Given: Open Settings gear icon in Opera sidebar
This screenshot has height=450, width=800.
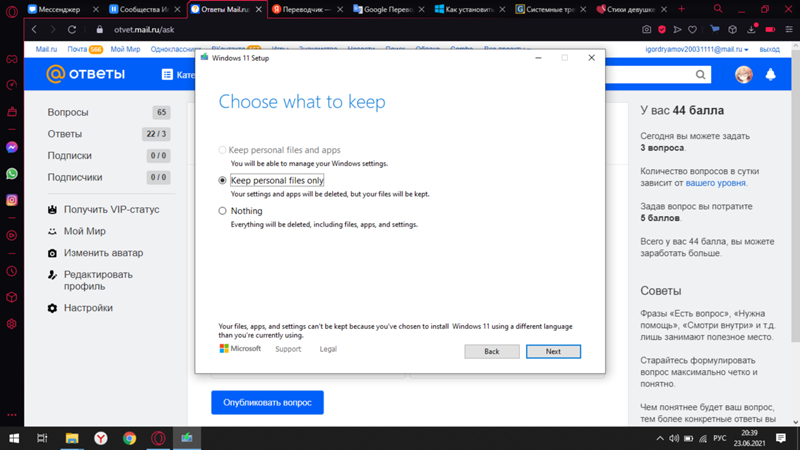Looking at the screenshot, I should (11, 323).
